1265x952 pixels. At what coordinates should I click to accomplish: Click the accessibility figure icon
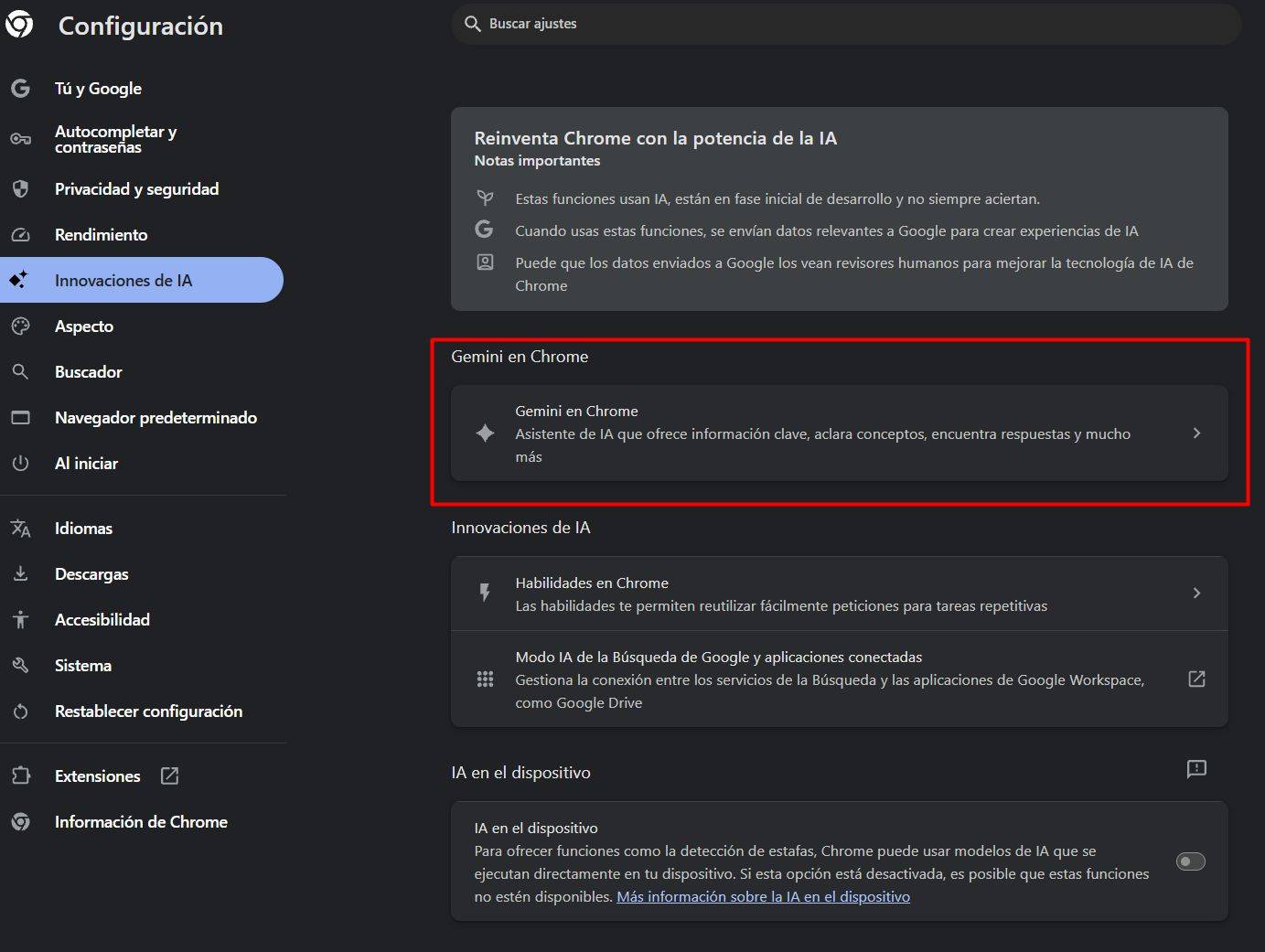(20, 620)
